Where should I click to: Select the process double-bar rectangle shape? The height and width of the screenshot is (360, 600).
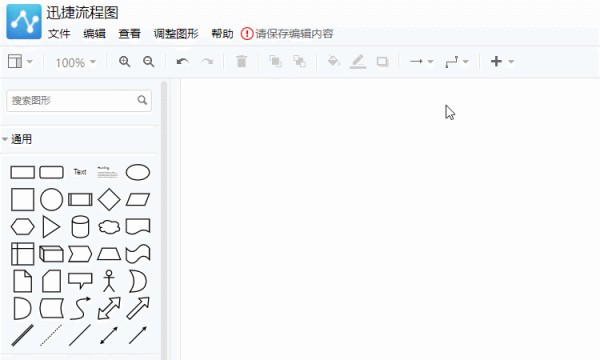click(x=80, y=200)
